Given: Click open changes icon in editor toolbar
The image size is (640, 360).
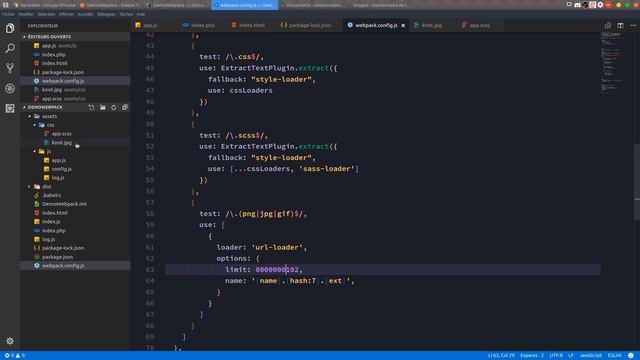Looking at the screenshot, I should click(607, 25).
